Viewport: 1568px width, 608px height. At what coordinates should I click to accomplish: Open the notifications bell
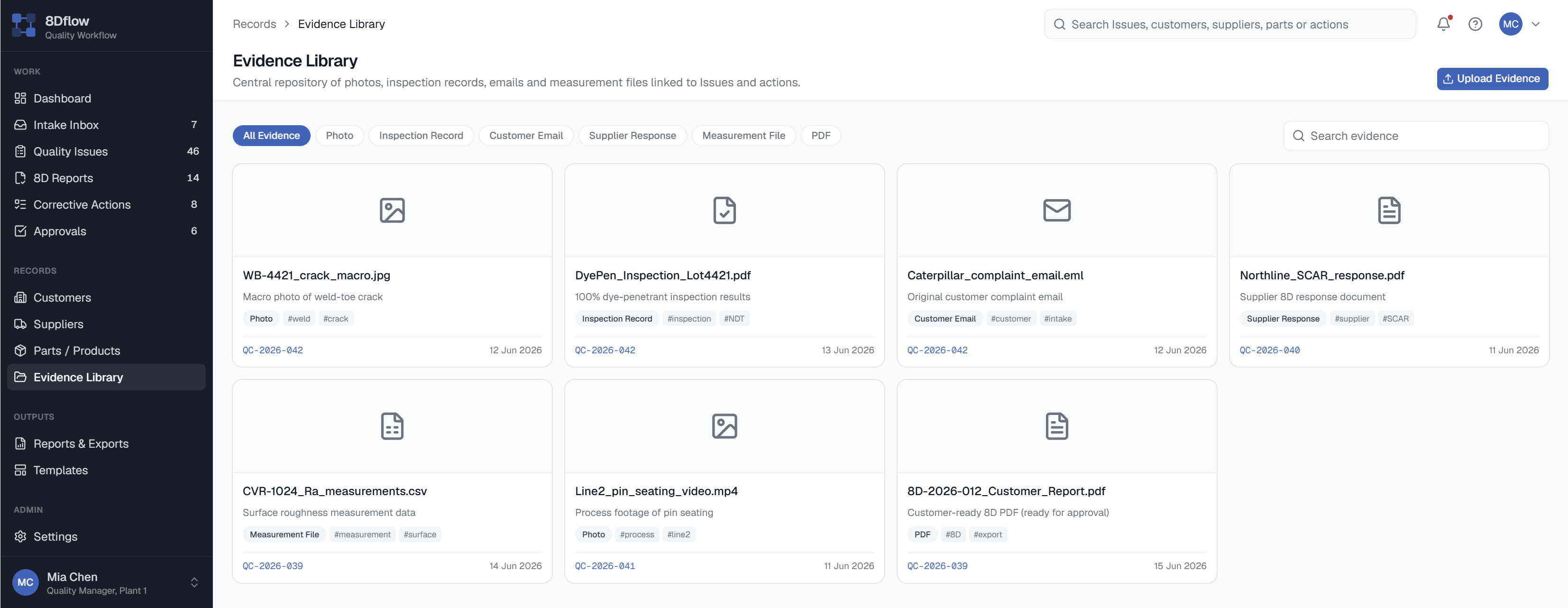1443,24
